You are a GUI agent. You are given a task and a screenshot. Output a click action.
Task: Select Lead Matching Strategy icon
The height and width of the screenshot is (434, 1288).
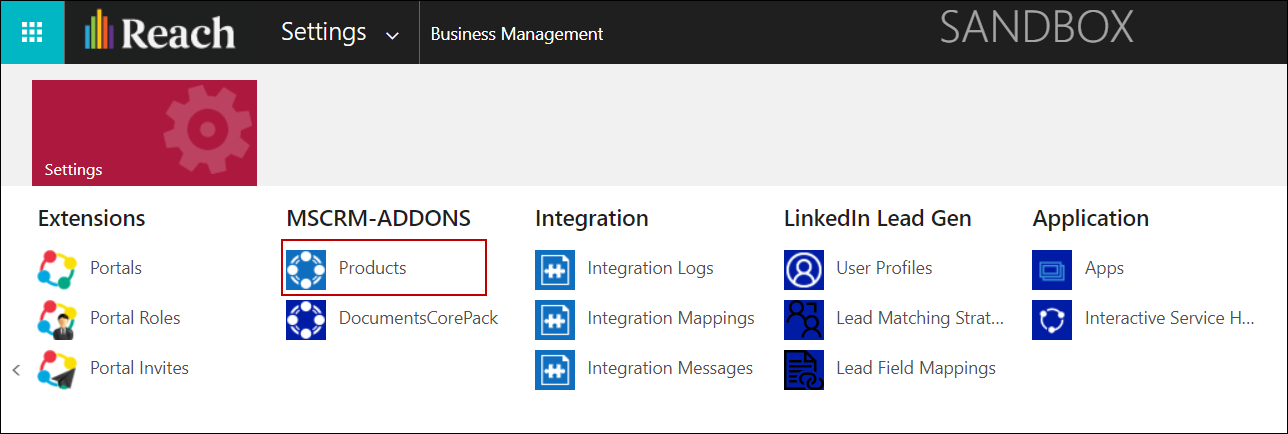(x=803, y=319)
